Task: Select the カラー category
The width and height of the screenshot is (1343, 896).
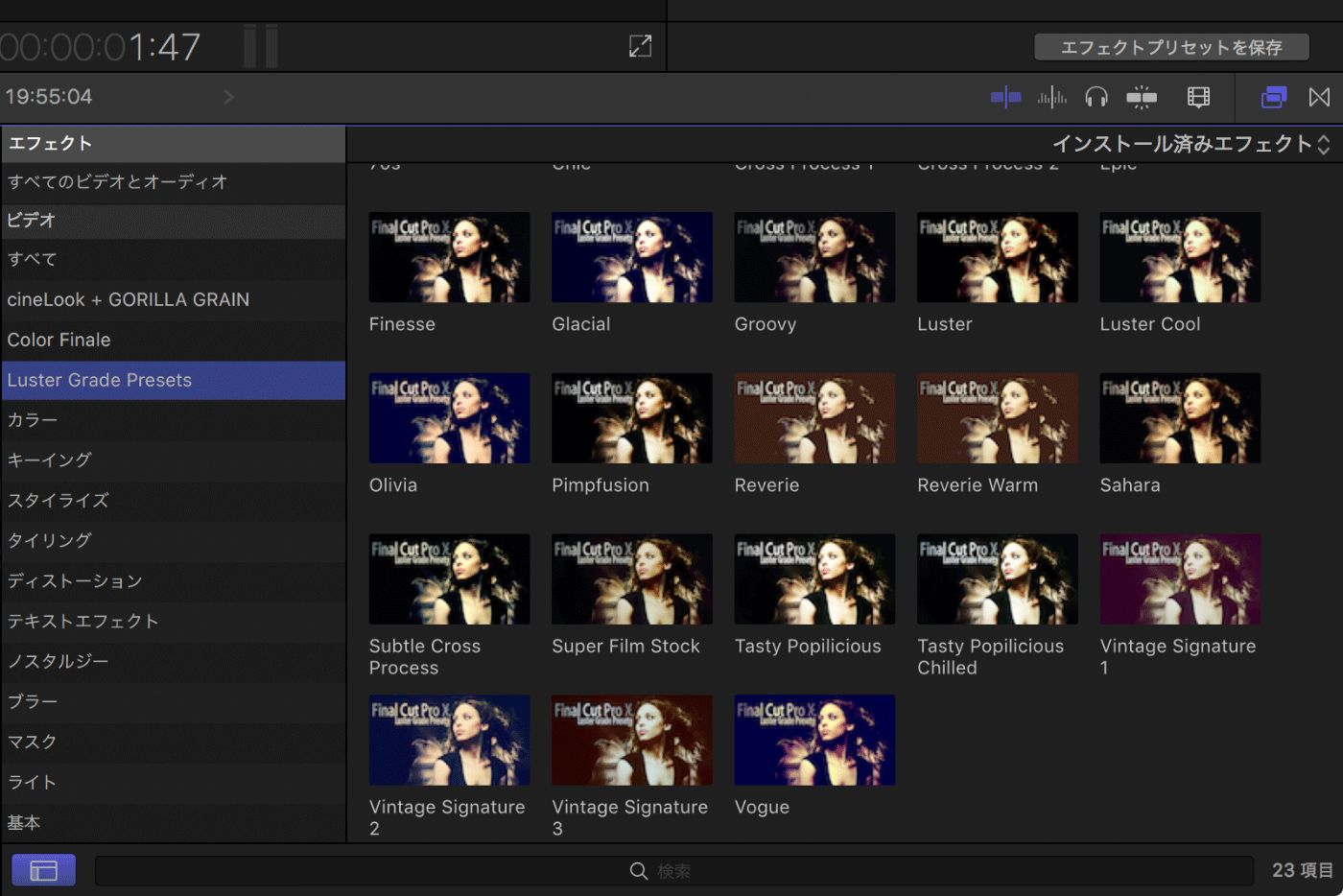Action: click(x=173, y=420)
